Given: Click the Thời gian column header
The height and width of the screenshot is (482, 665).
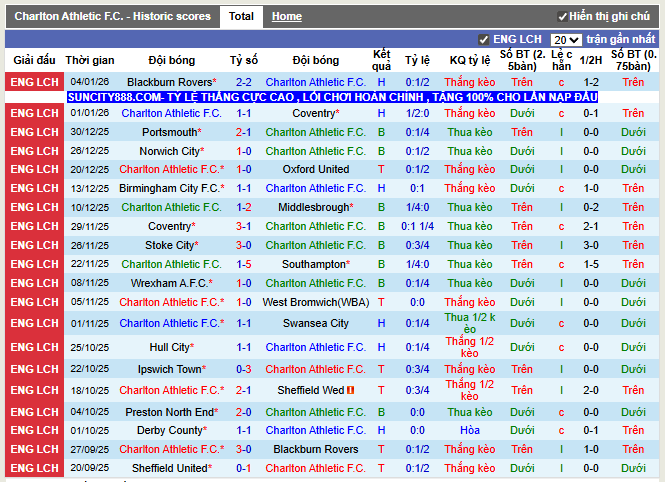Looking at the screenshot, I should [90, 60].
